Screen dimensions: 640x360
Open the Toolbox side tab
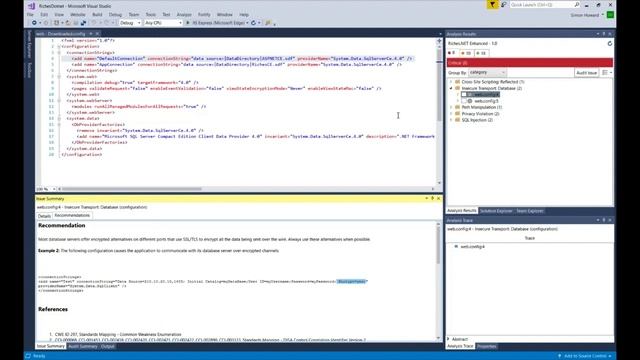point(29,70)
